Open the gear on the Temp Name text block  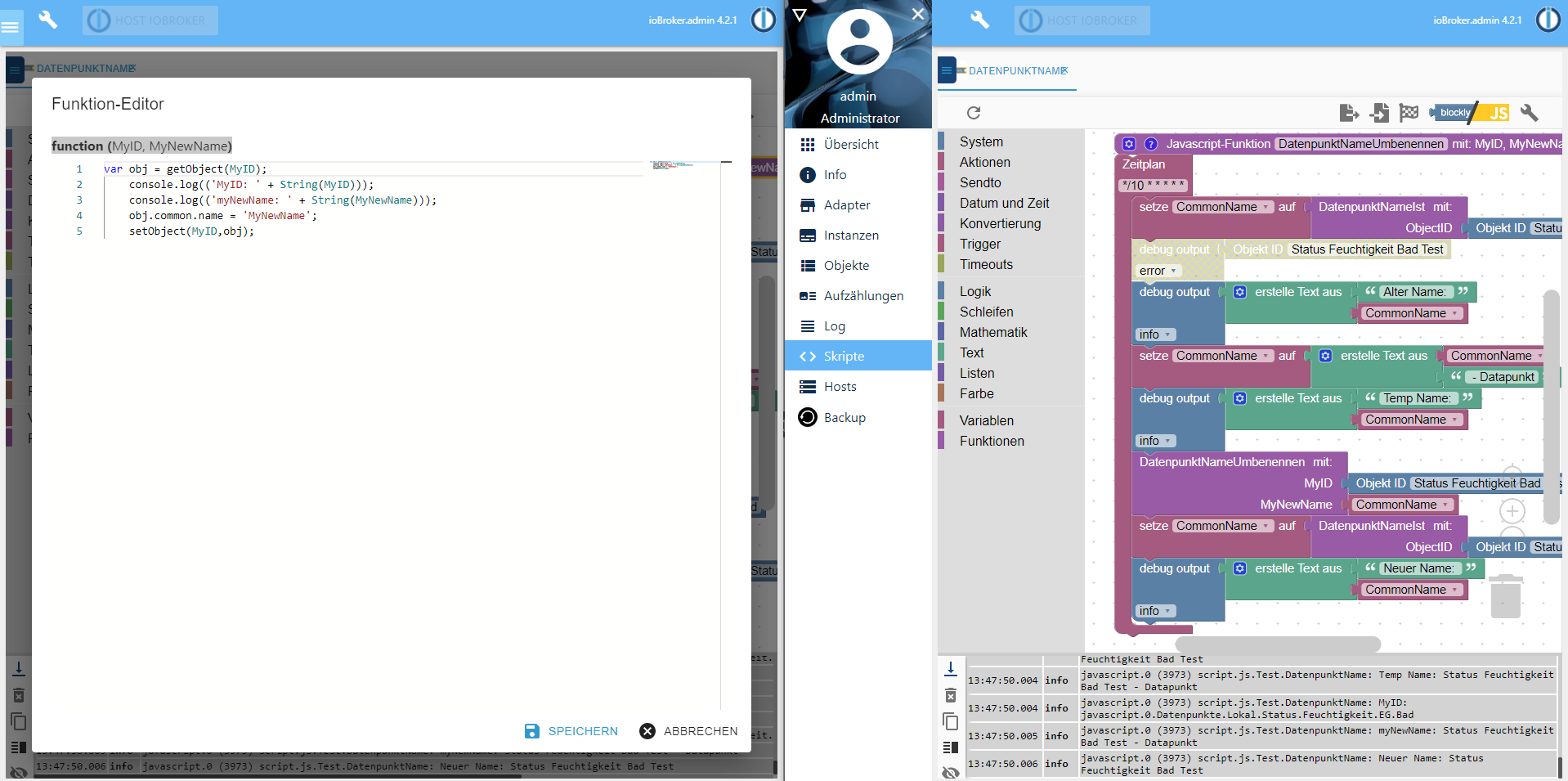coord(1240,398)
